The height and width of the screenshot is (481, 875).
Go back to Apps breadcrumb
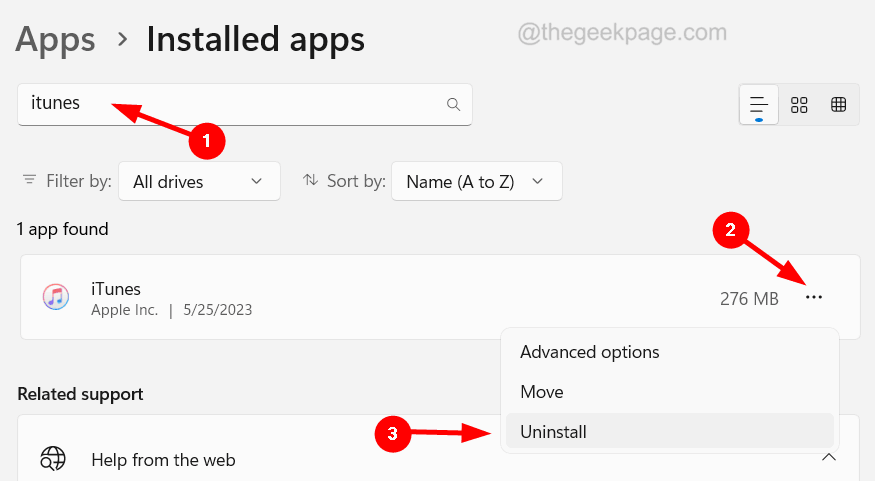[x=56, y=39]
